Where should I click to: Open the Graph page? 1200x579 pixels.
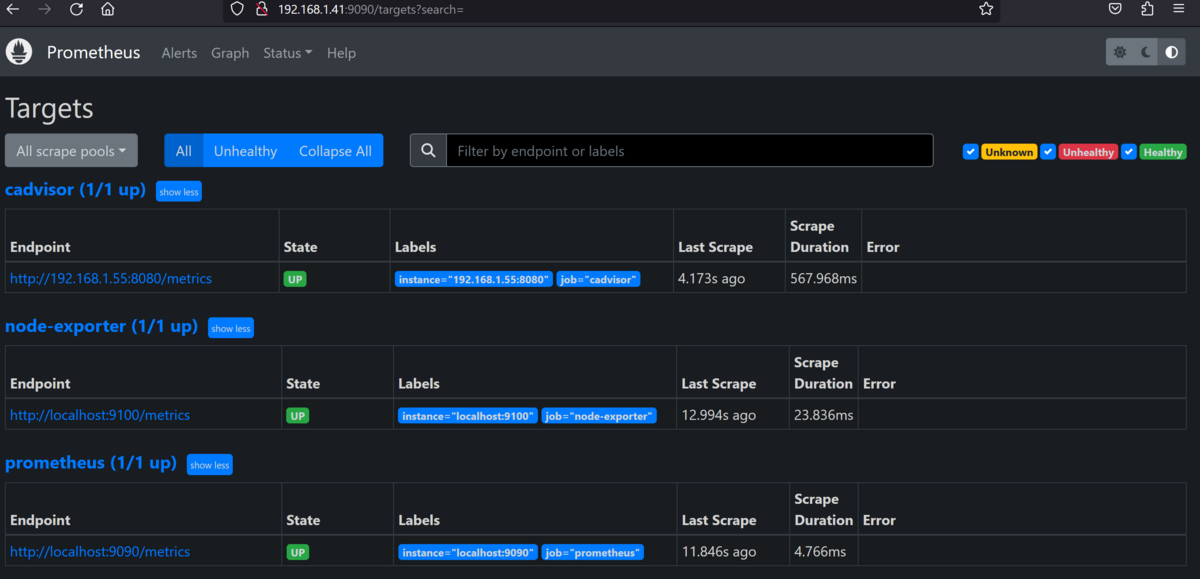click(x=230, y=53)
